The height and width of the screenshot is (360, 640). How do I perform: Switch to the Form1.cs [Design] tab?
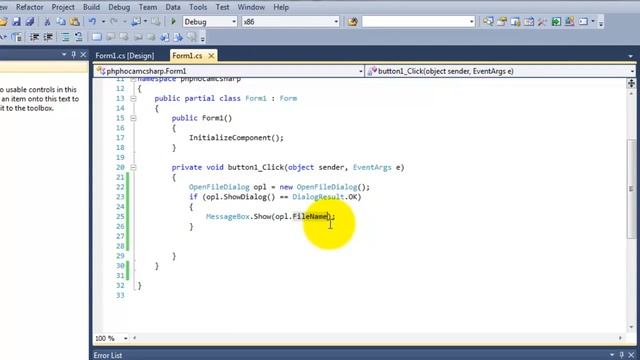pos(124,56)
